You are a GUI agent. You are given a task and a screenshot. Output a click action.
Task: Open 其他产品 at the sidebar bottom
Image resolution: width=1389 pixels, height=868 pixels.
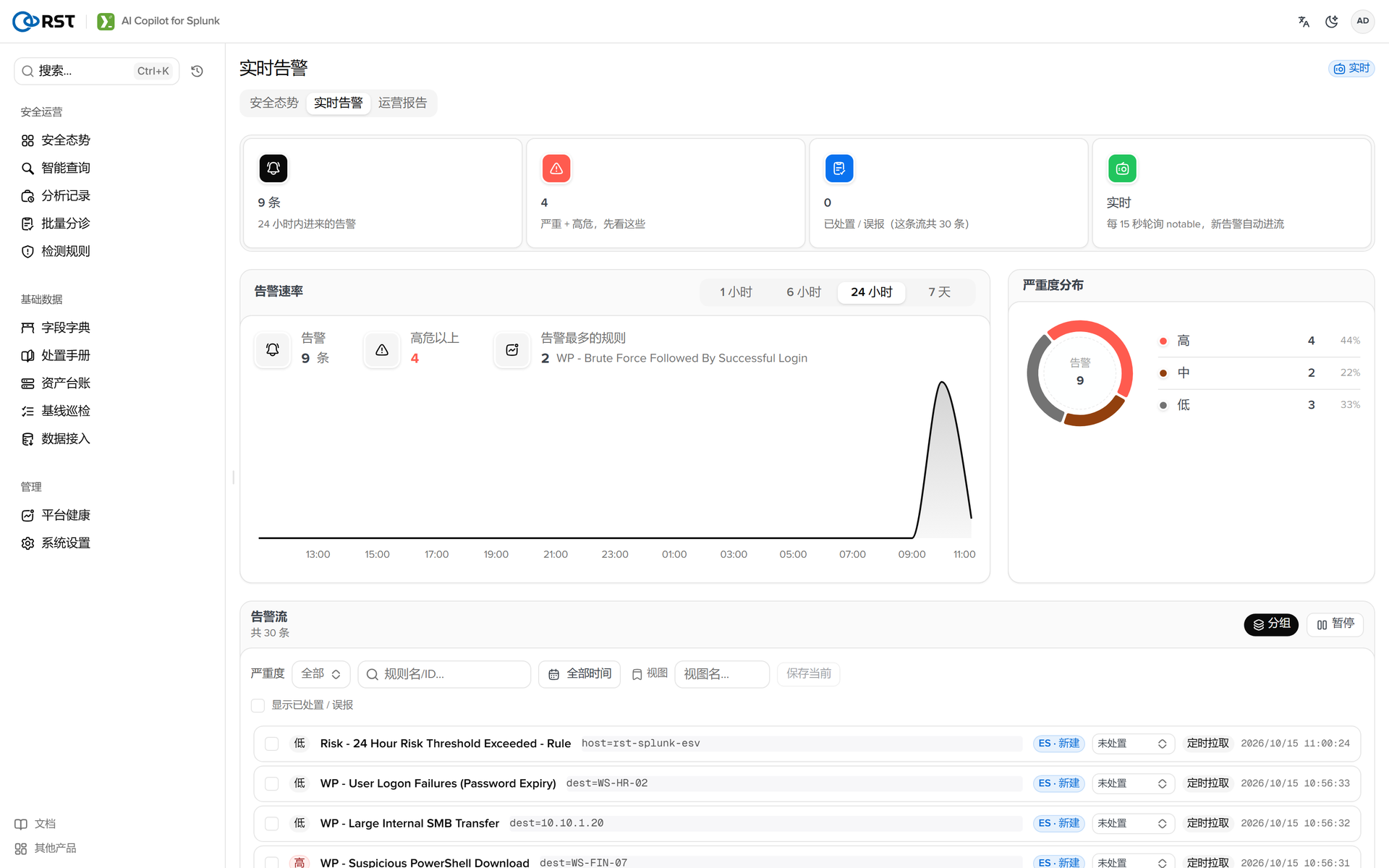coord(46,848)
